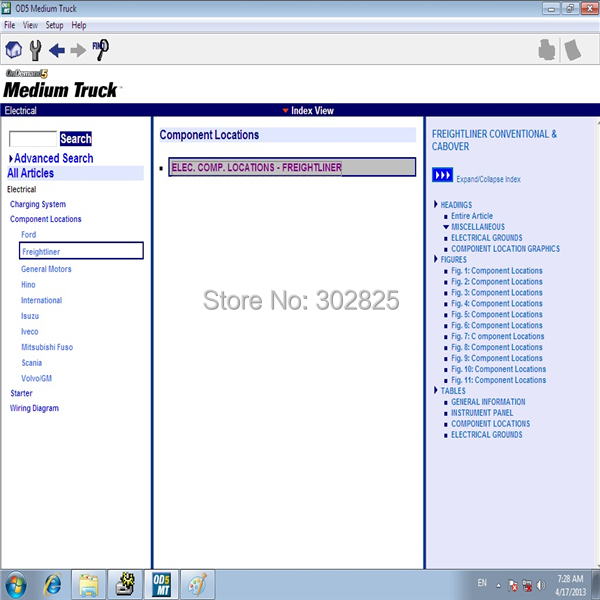Open the wrench repair tool icon

36,50
